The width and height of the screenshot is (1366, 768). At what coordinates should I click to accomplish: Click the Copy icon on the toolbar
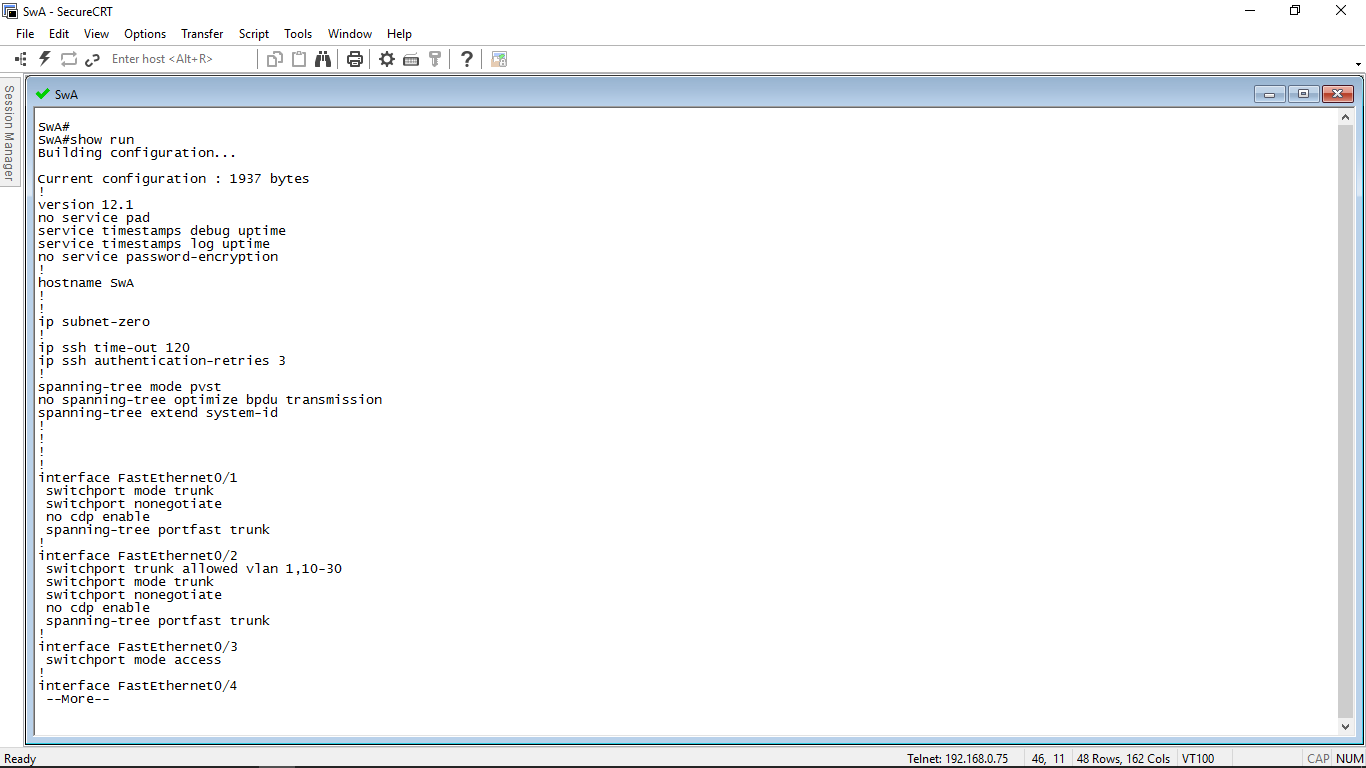275,59
